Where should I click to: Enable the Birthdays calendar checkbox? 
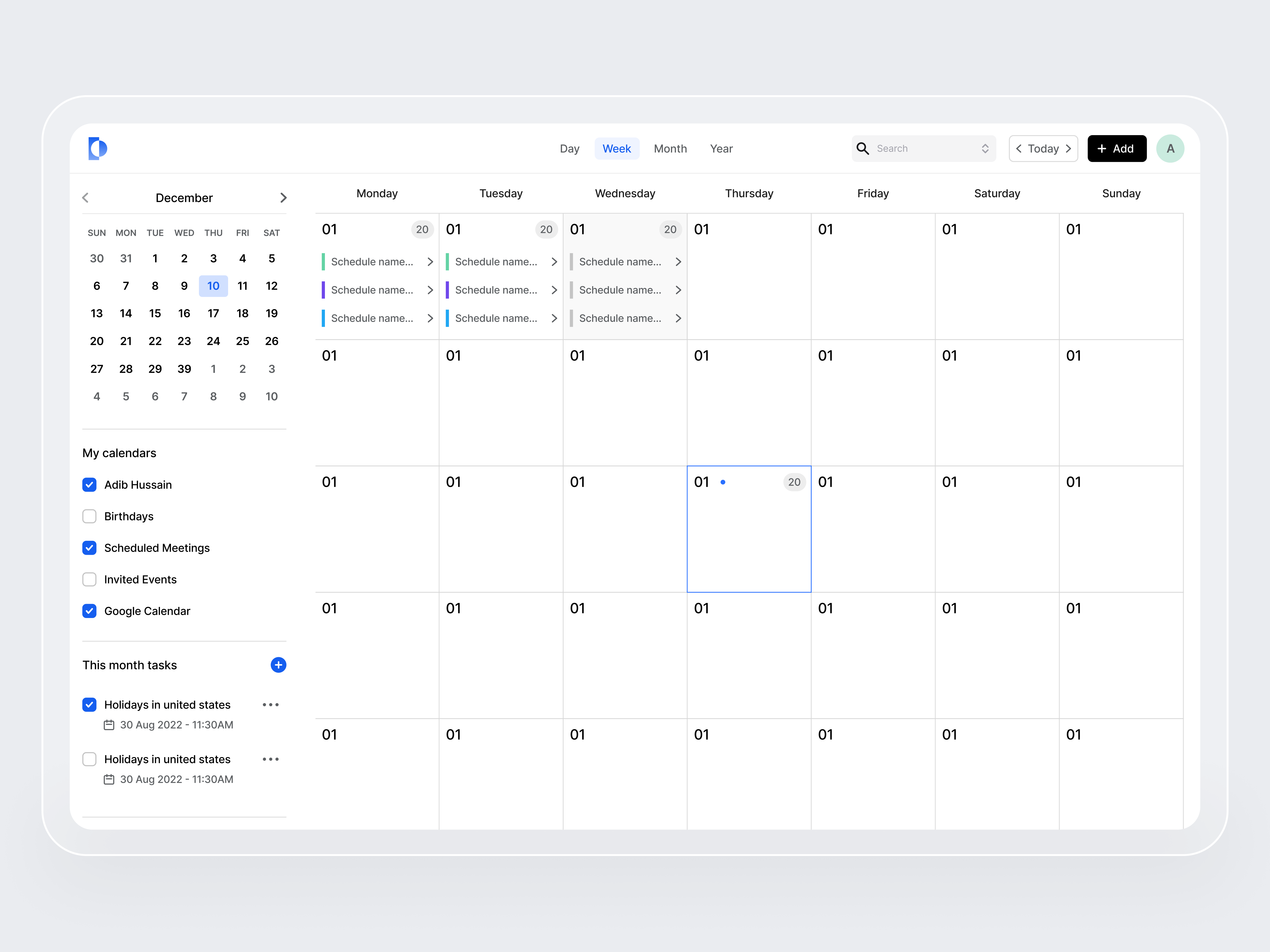90,516
